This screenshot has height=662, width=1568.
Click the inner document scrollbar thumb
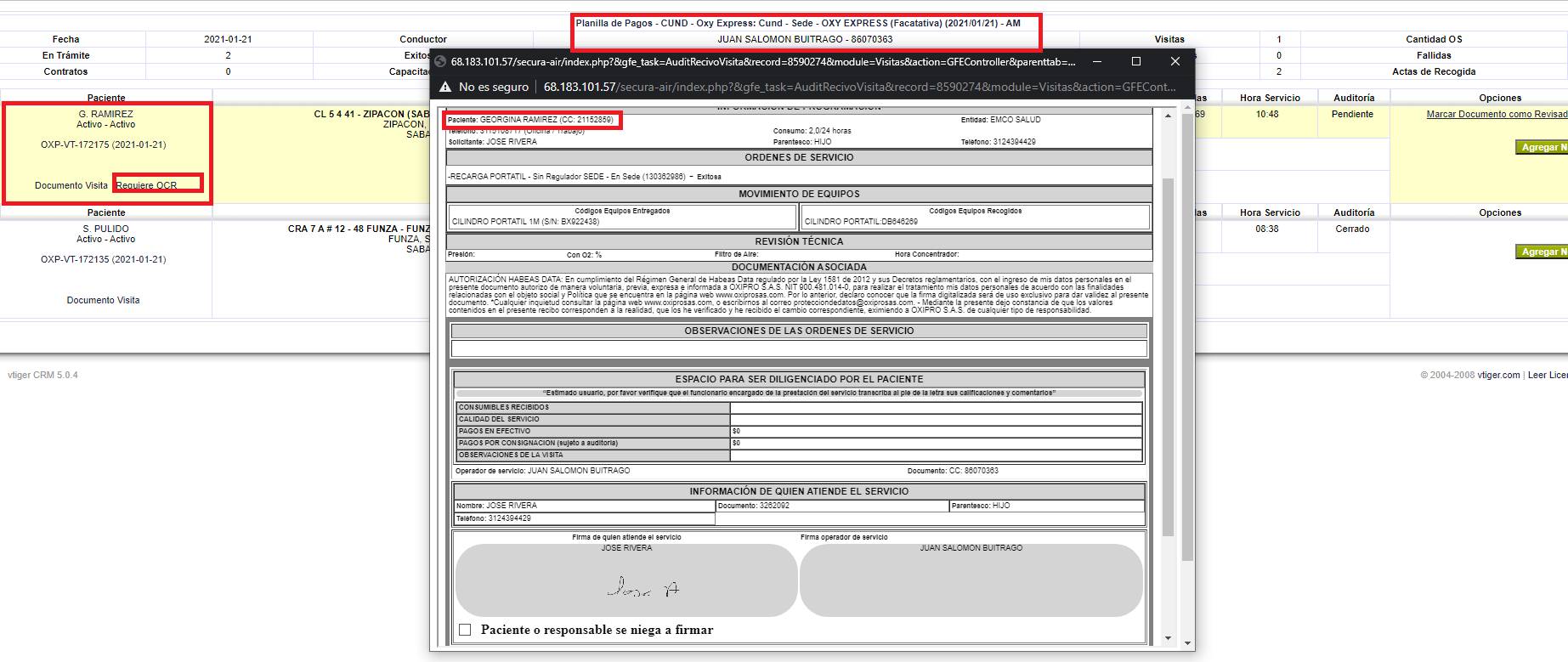click(x=1168, y=357)
